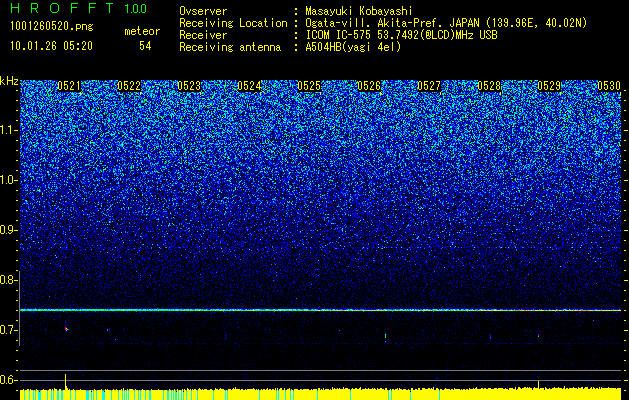Click the 0523 time marker
Screen dimensions: 629x400
point(189,86)
